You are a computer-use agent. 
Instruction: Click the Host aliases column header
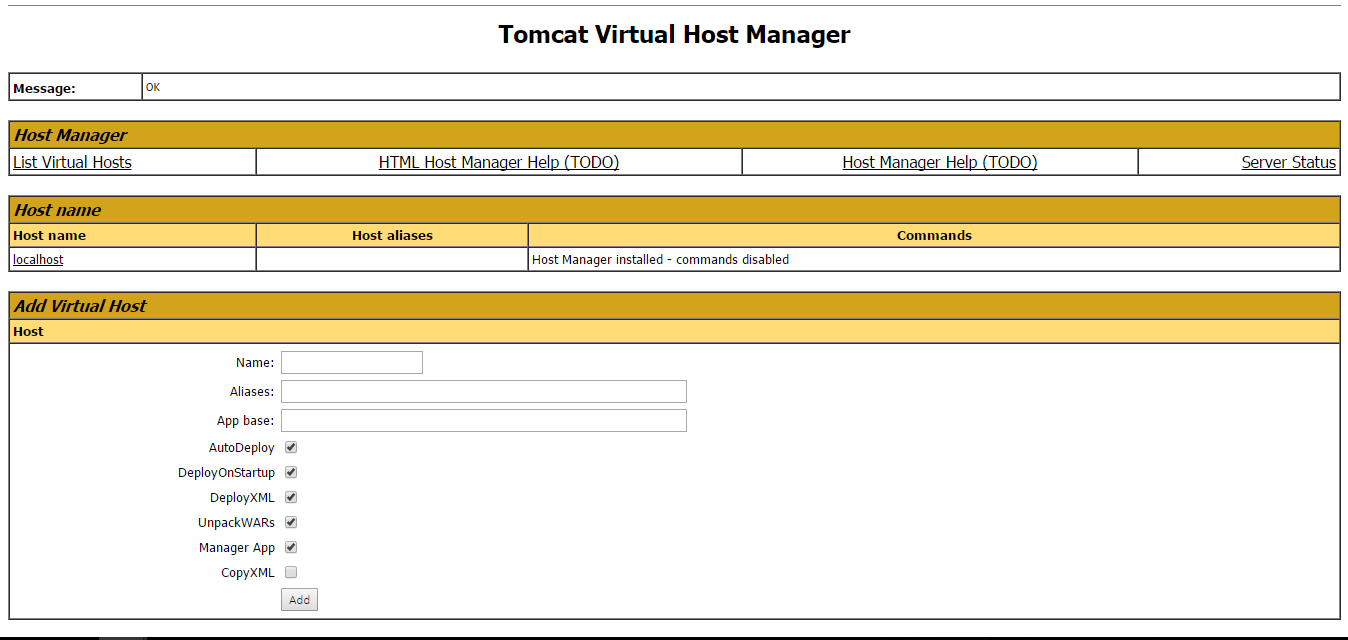pyautogui.click(x=392, y=235)
